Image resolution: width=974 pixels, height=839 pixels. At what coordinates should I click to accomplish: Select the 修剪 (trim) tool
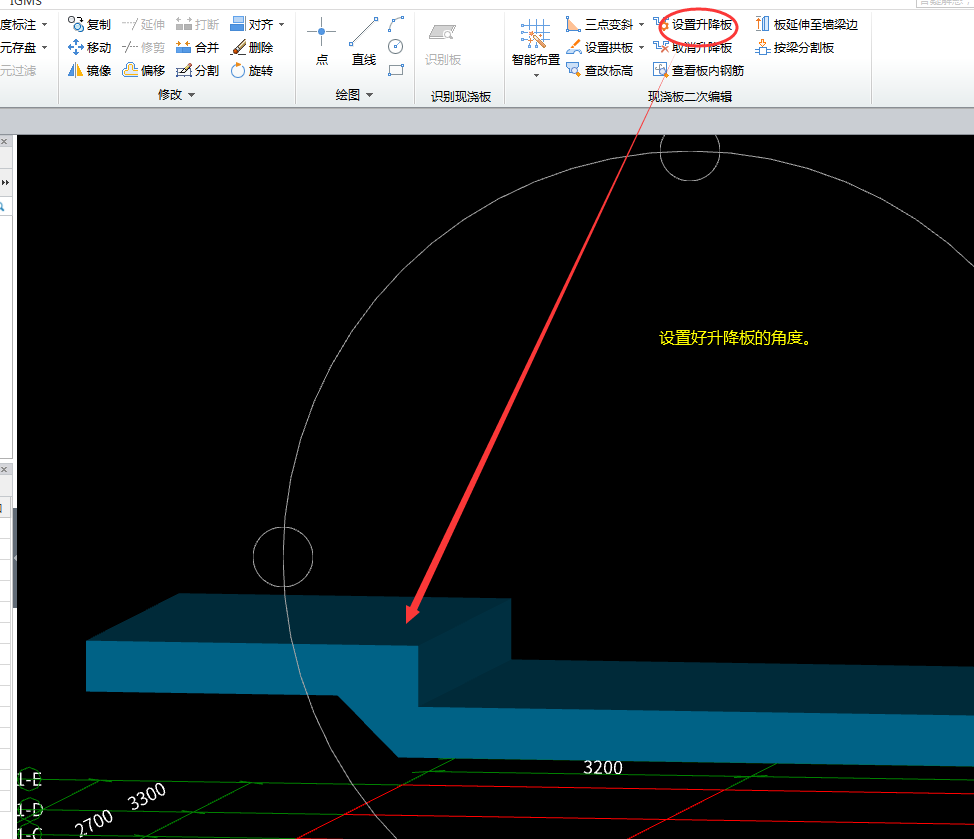[x=143, y=47]
